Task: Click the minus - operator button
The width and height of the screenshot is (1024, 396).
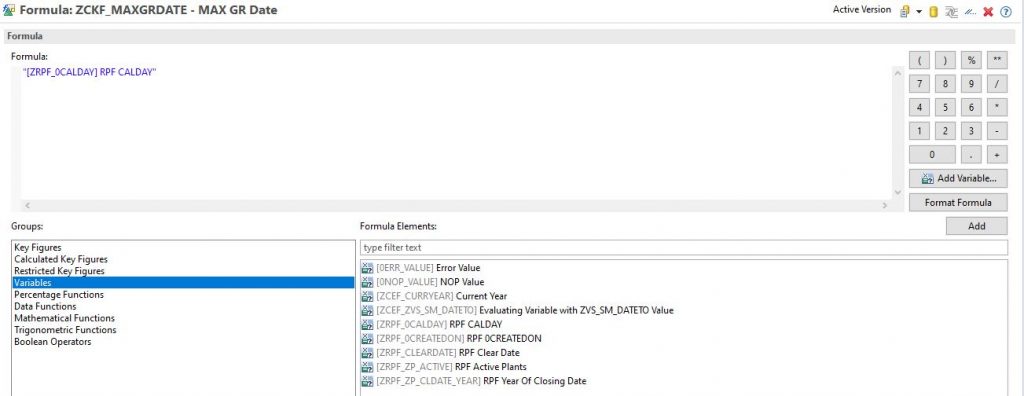Action: point(997,131)
